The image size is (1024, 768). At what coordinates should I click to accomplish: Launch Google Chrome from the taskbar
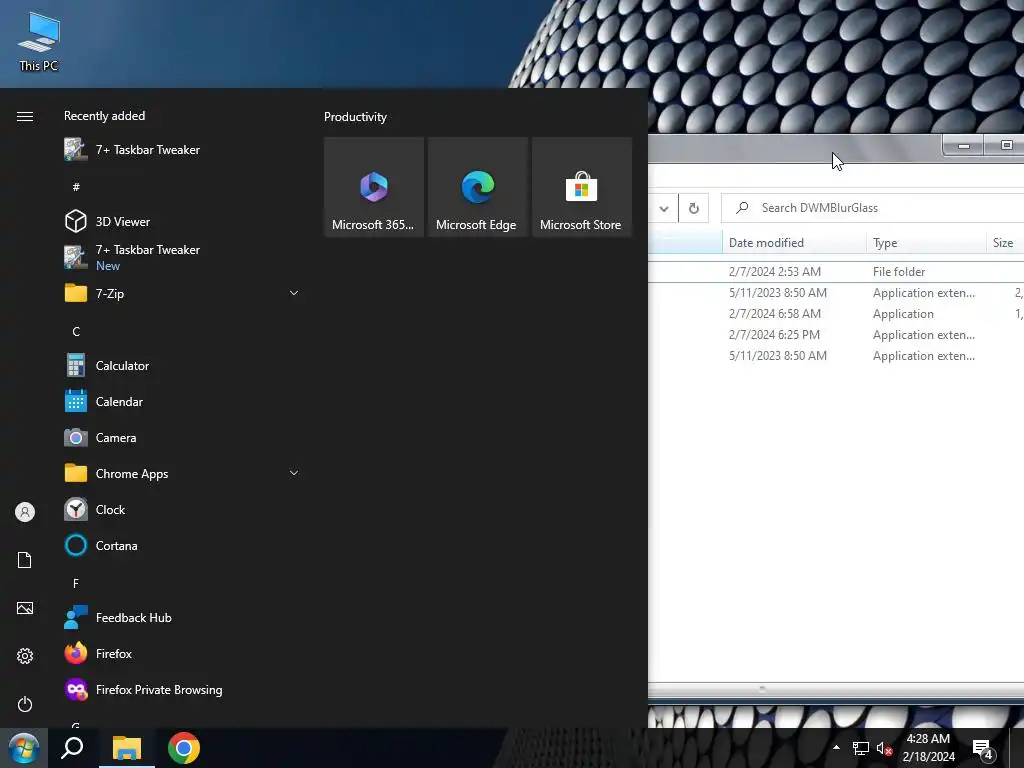pyautogui.click(x=184, y=748)
